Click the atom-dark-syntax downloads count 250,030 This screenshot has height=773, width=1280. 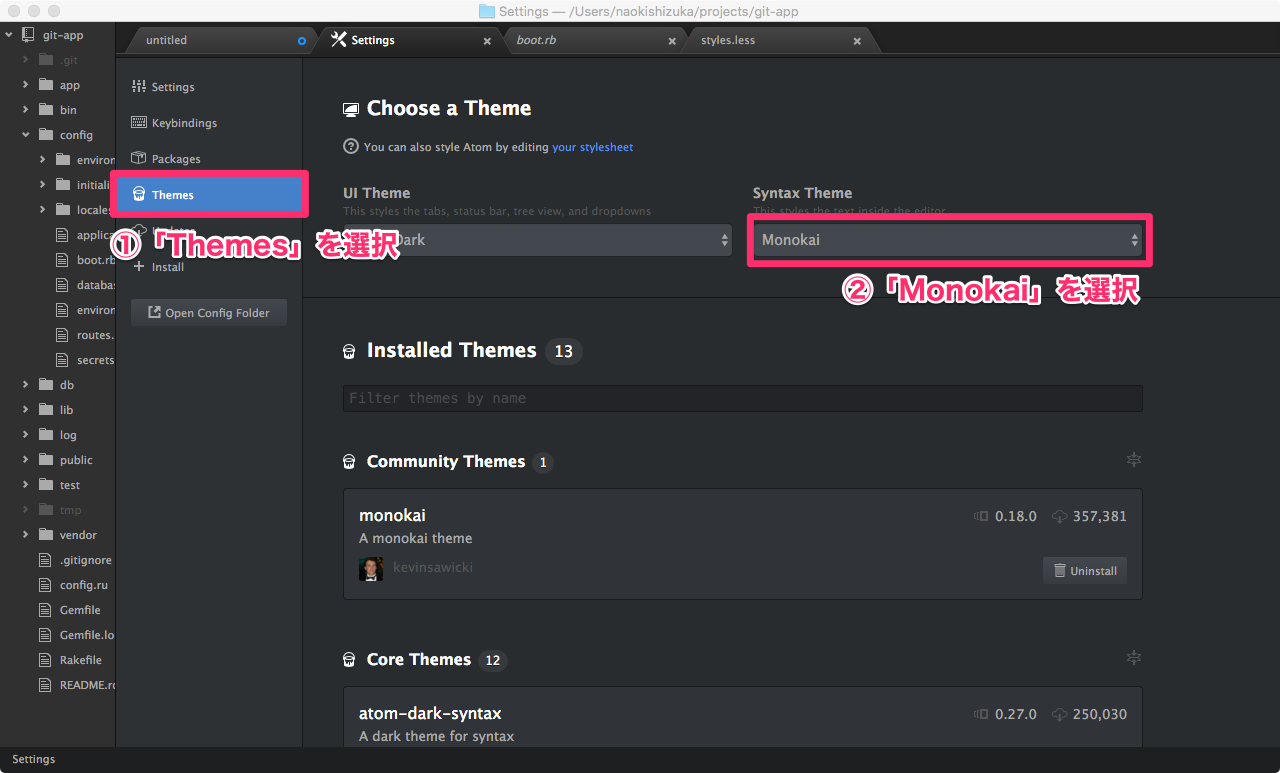click(1099, 715)
